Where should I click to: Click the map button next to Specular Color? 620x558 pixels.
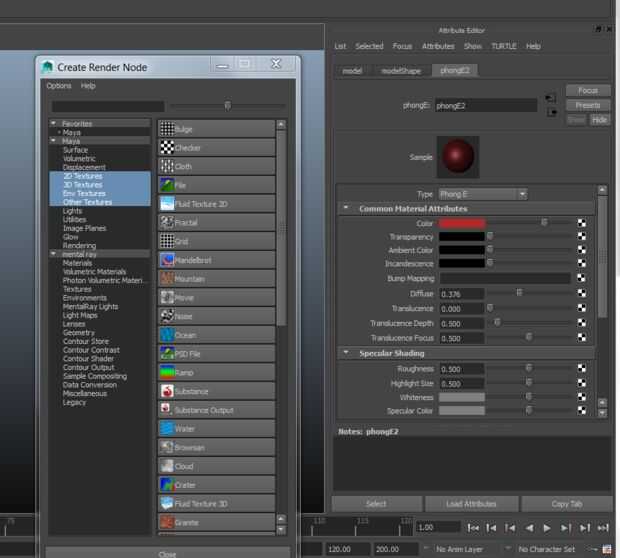[x=582, y=411]
